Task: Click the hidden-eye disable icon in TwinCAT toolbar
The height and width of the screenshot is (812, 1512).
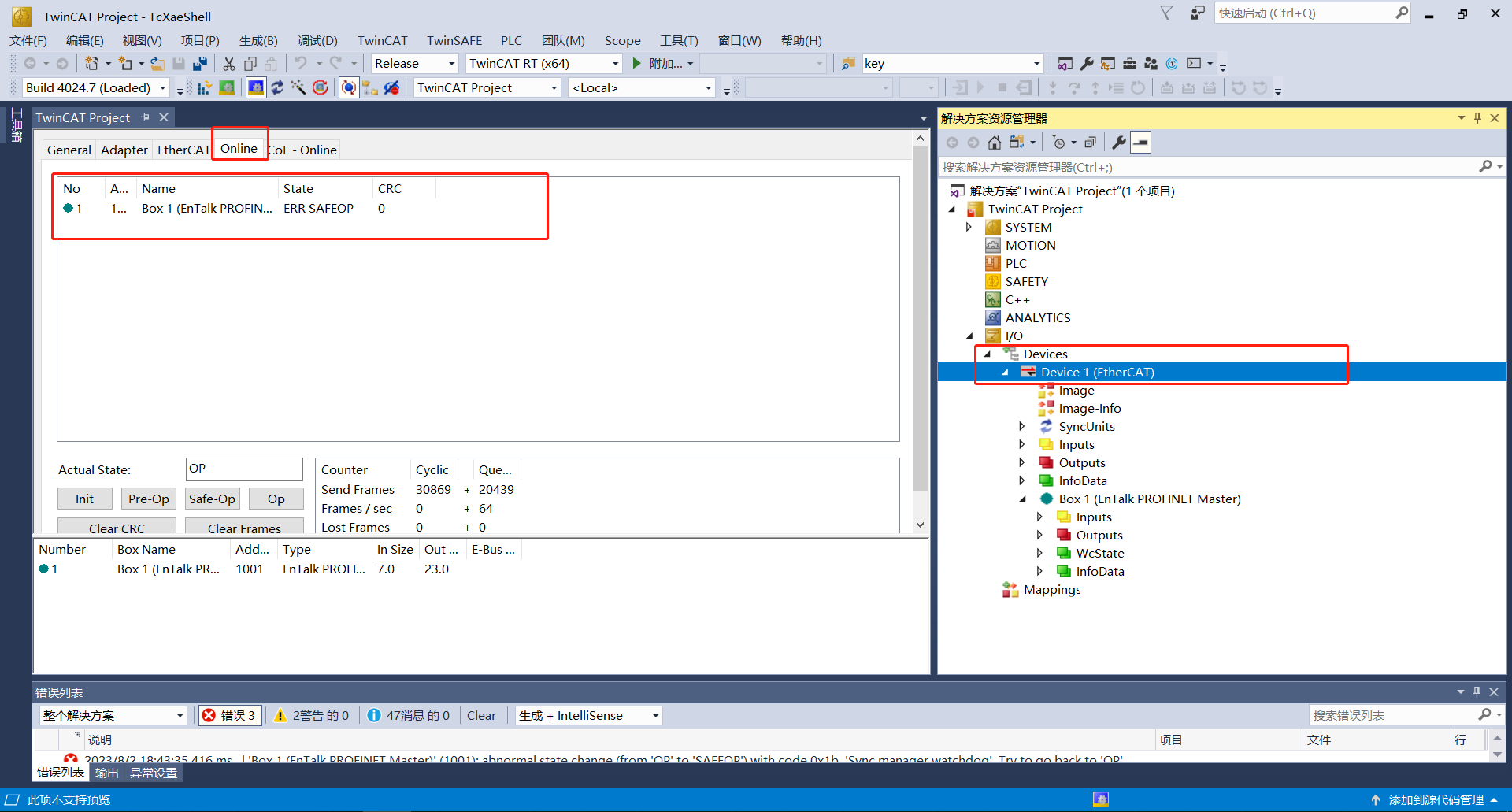Action: click(391, 87)
